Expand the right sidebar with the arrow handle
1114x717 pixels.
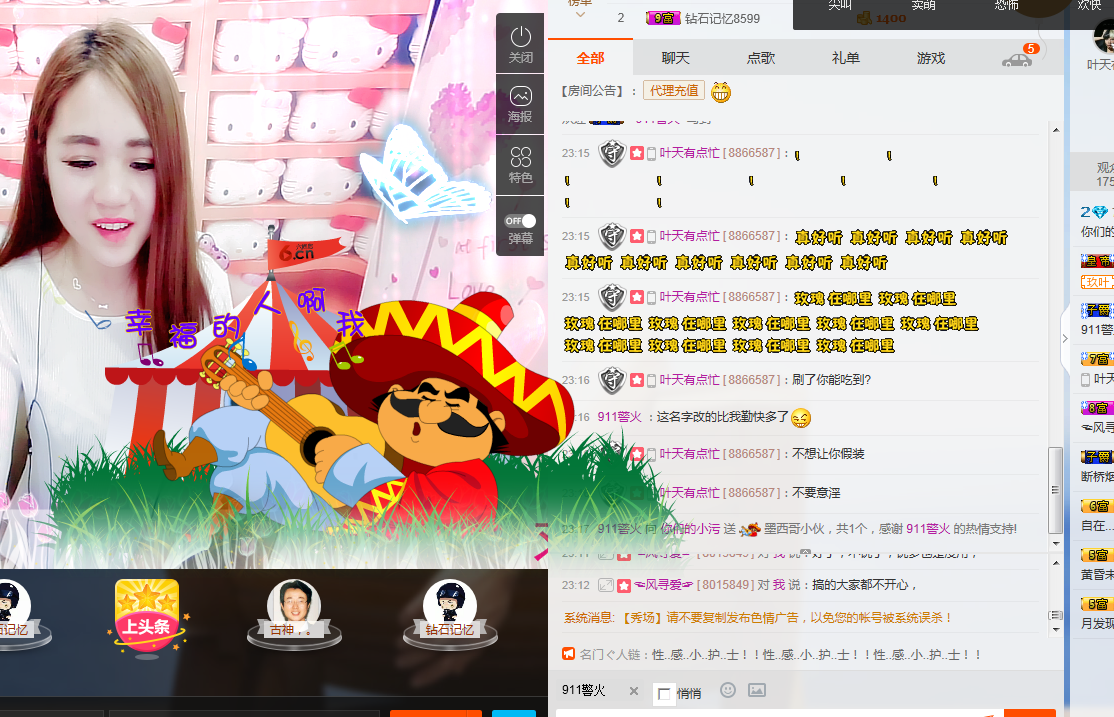[x=1065, y=339]
